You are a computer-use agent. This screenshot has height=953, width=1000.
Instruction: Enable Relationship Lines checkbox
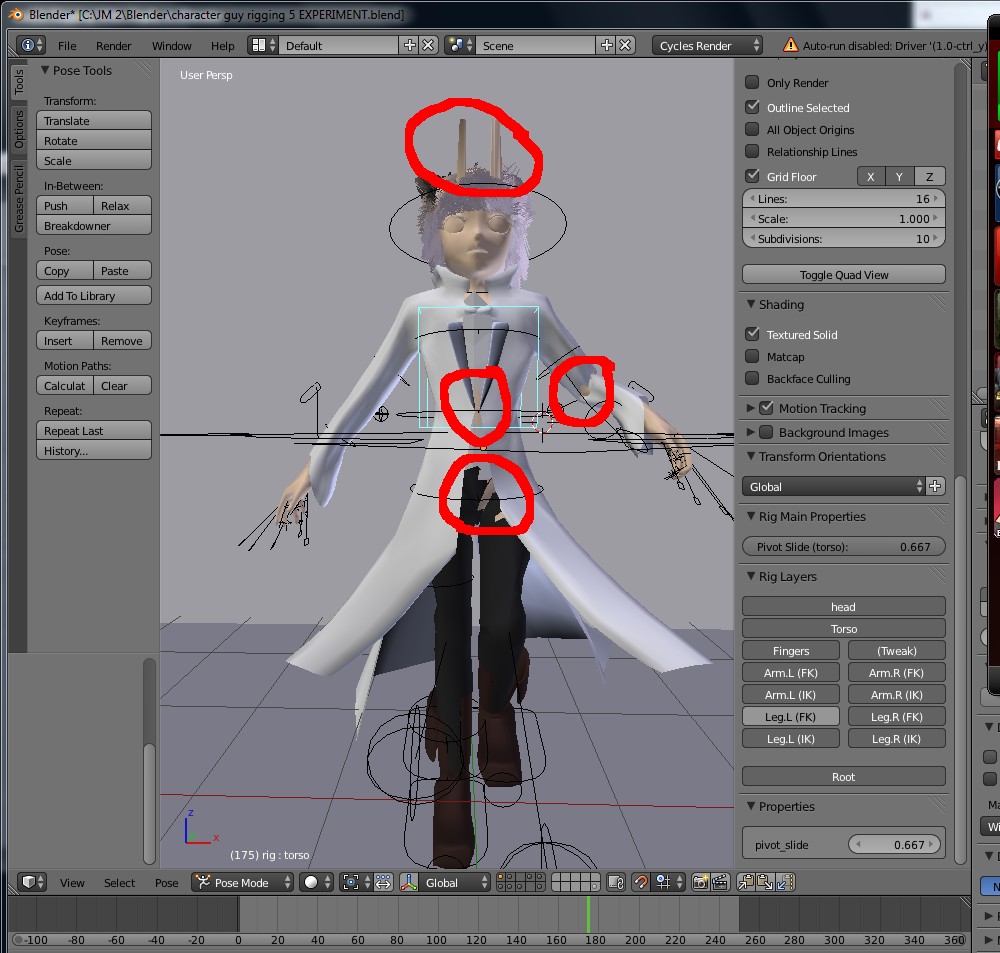pyautogui.click(x=753, y=151)
